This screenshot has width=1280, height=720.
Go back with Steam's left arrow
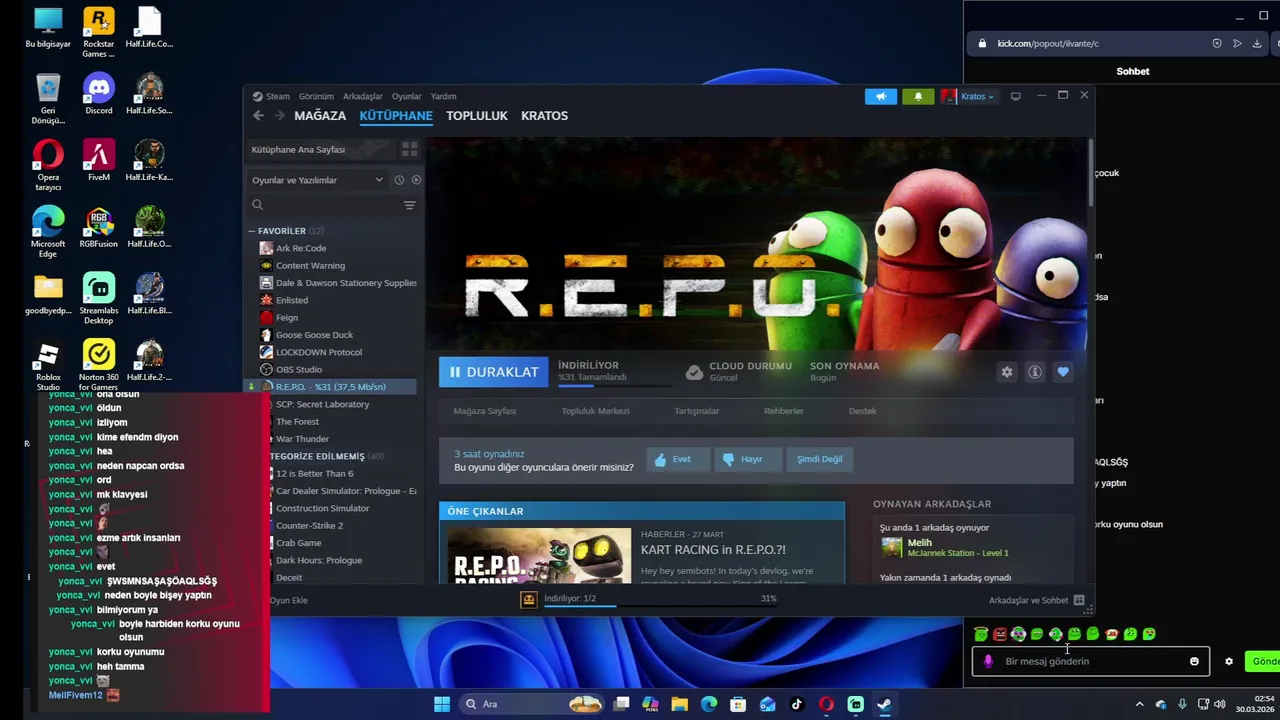click(x=258, y=116)
